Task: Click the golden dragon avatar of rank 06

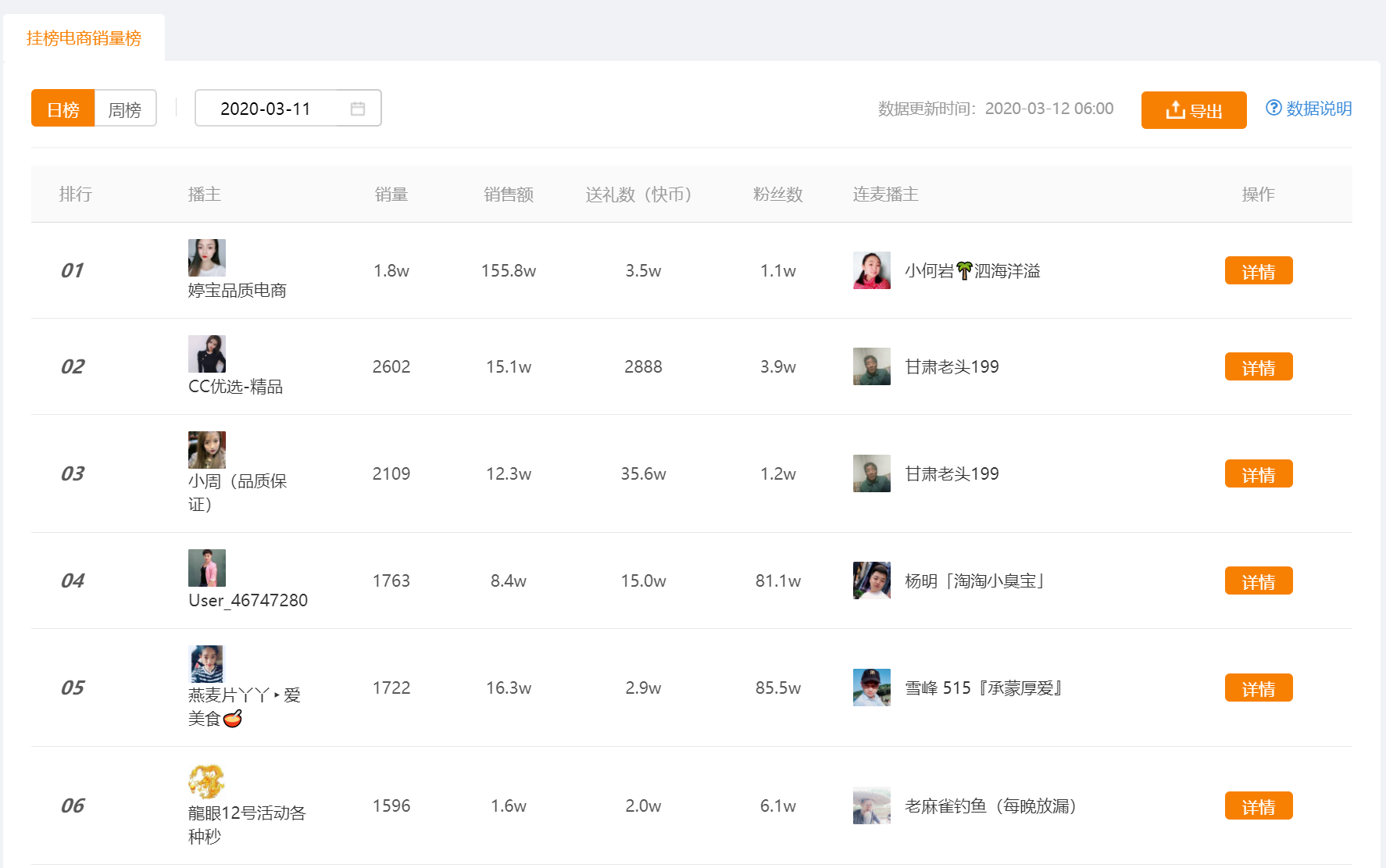Action: 206,781
